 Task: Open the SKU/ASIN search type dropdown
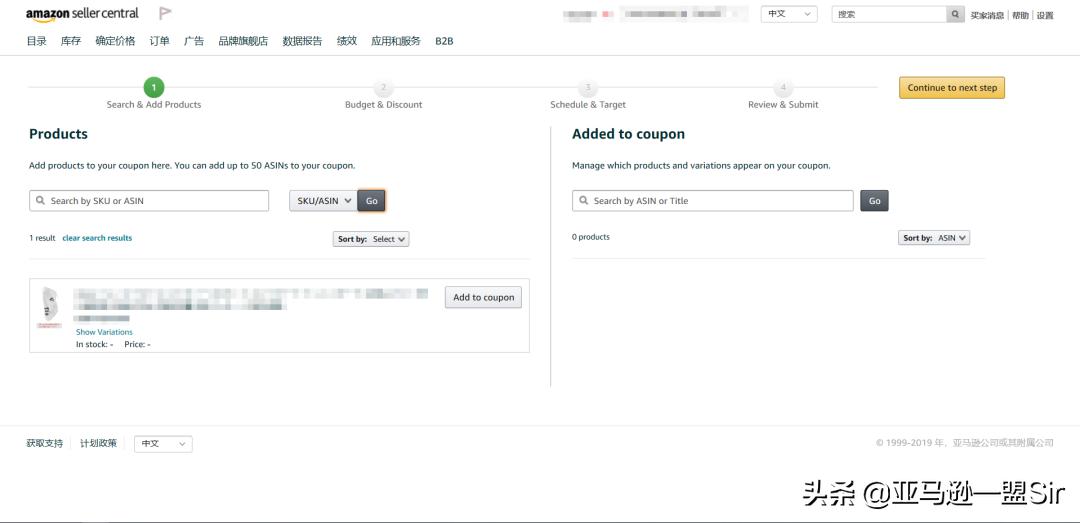323,201
